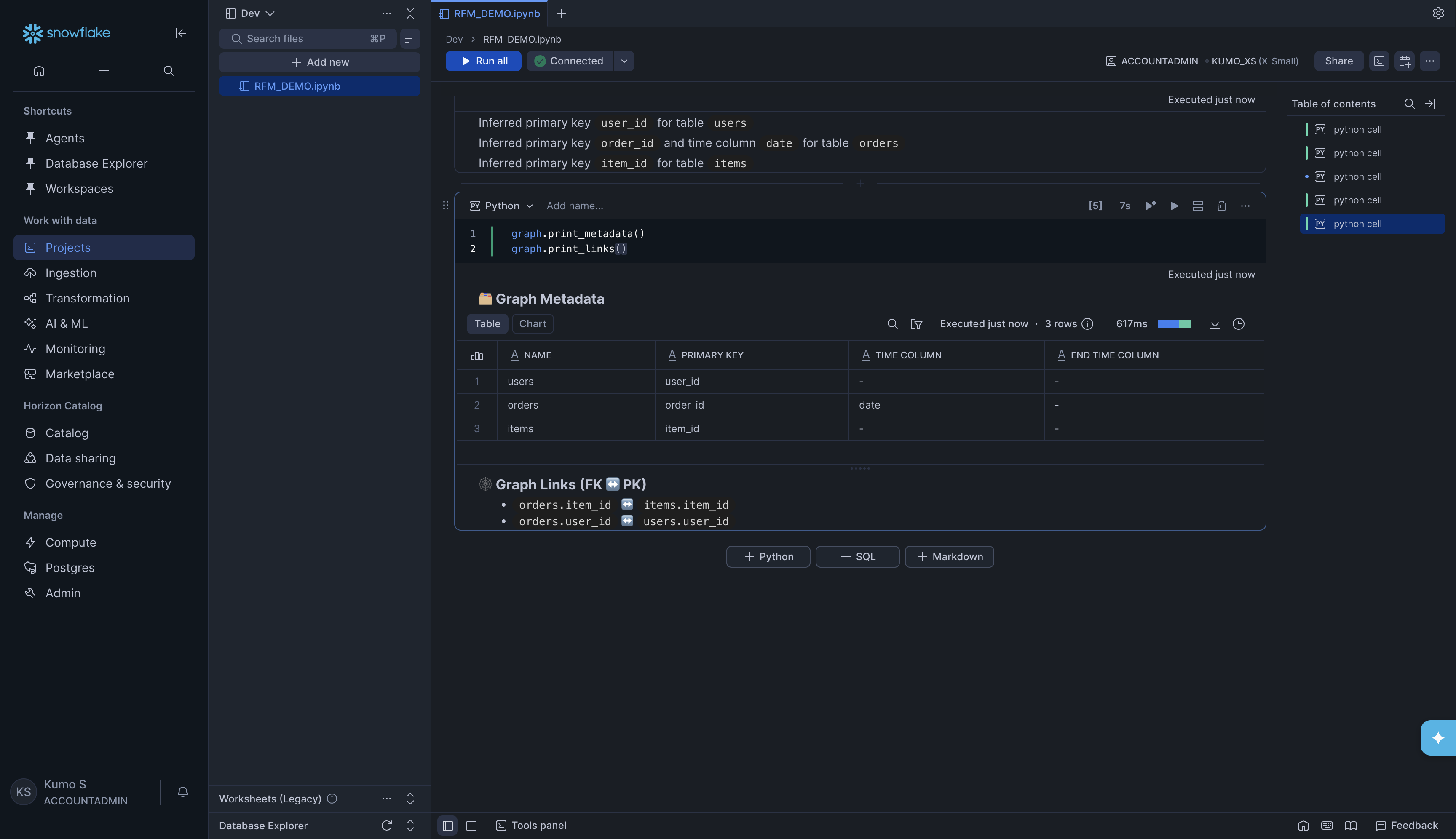Add a new Markdown cell
This screenshot has height=839, width=1456.
tap(948, 556)
